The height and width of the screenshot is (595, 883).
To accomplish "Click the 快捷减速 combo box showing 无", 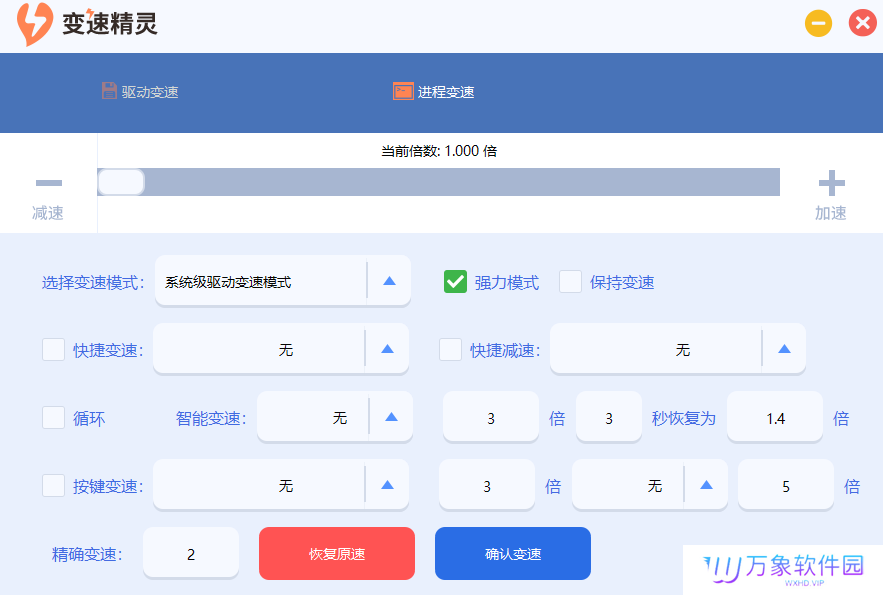I will 677,349.
